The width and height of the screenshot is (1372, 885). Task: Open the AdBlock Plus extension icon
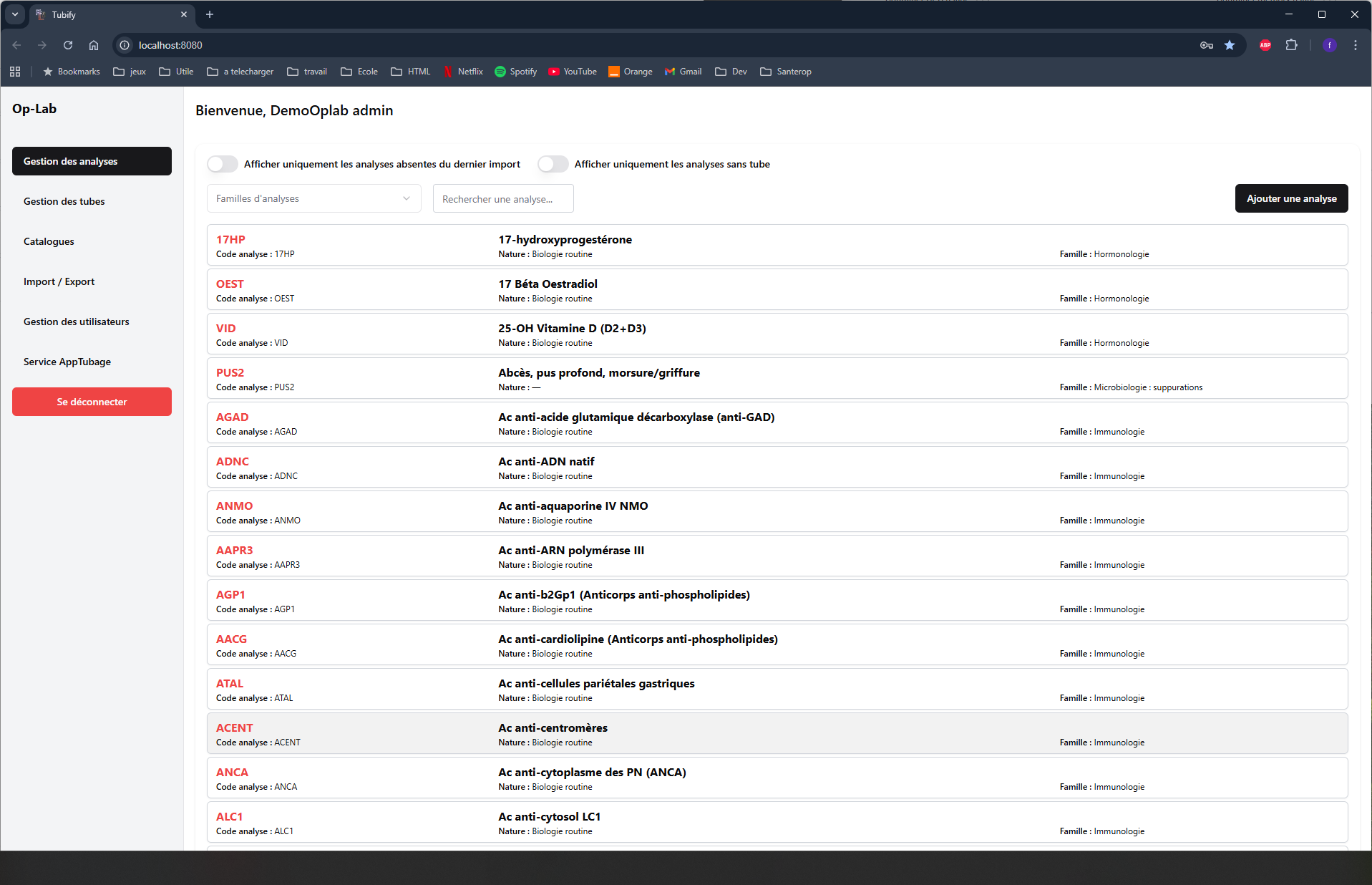click(1265, 45)
